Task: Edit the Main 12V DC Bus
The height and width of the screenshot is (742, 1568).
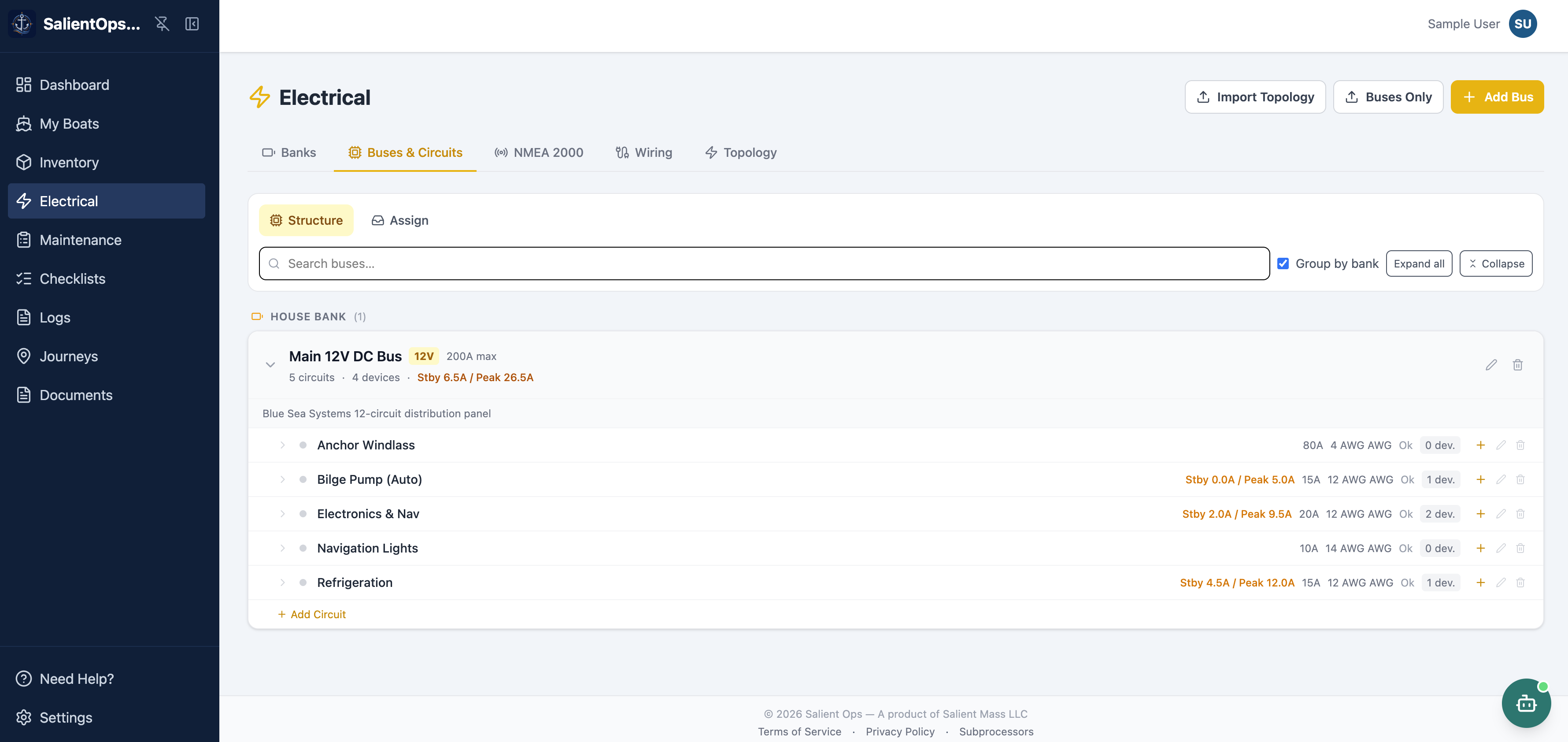Action: tap(1490, 364)
